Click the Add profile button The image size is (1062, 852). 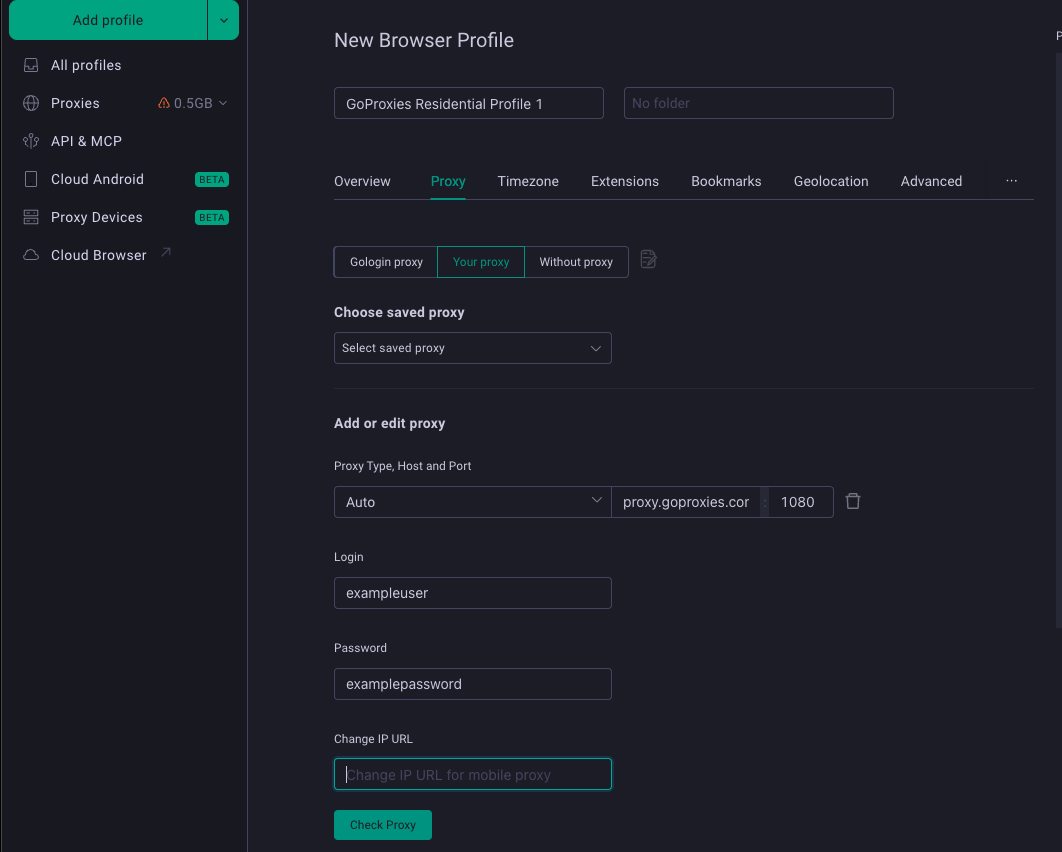pyautogui.click(x=108, y=20)
